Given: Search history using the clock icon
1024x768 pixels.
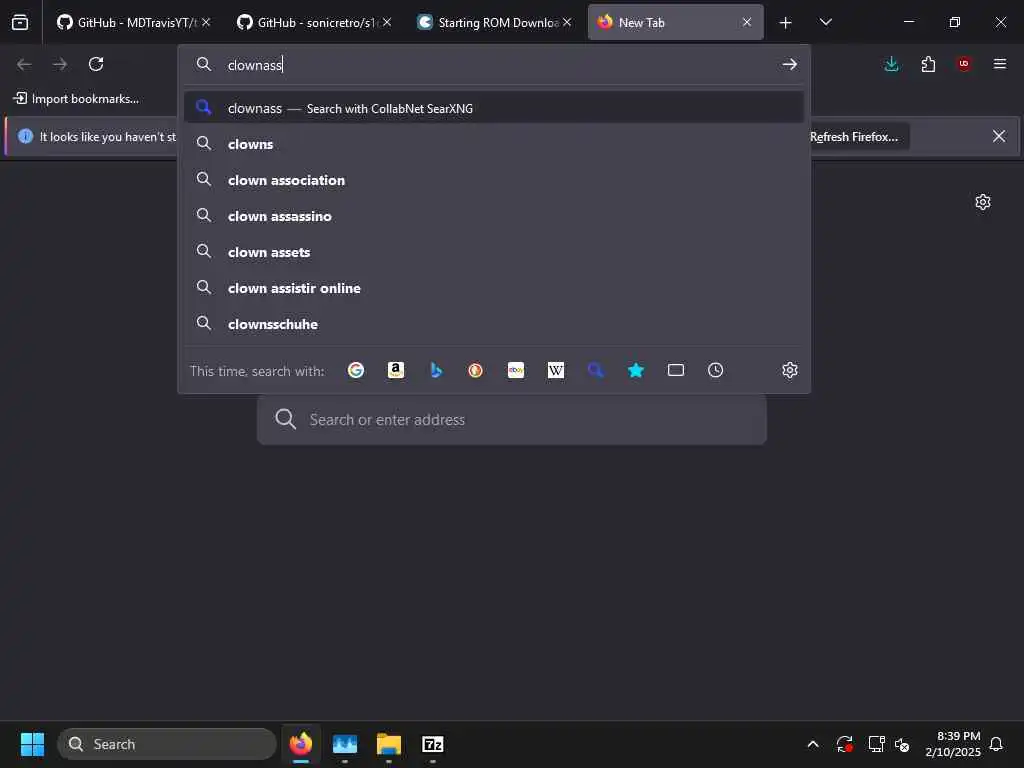Looking at the screenshot, I should tap(716, 370).
